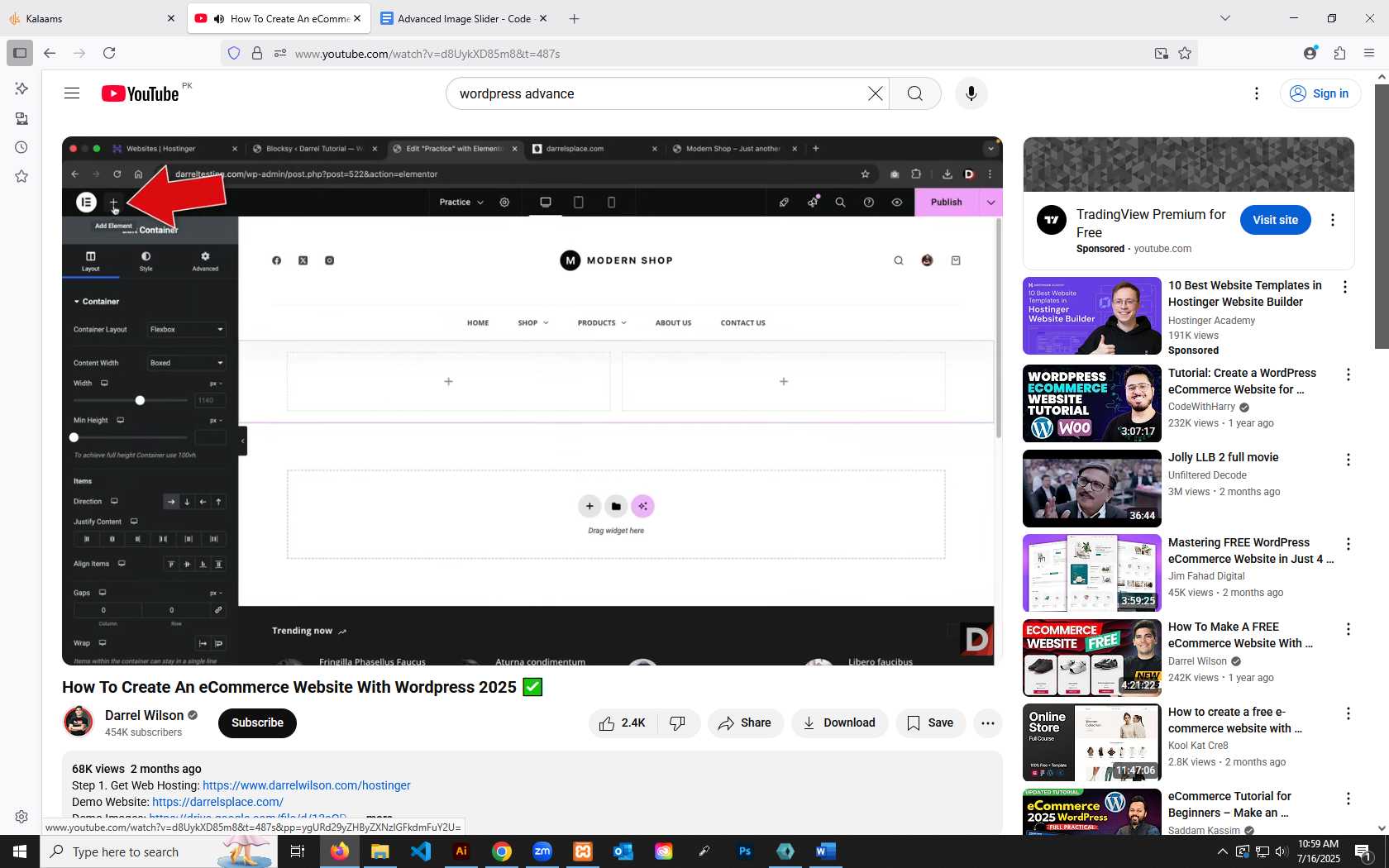Save the video to playlist
This screenshot has width=1389, height=868.
click(930, 723)
